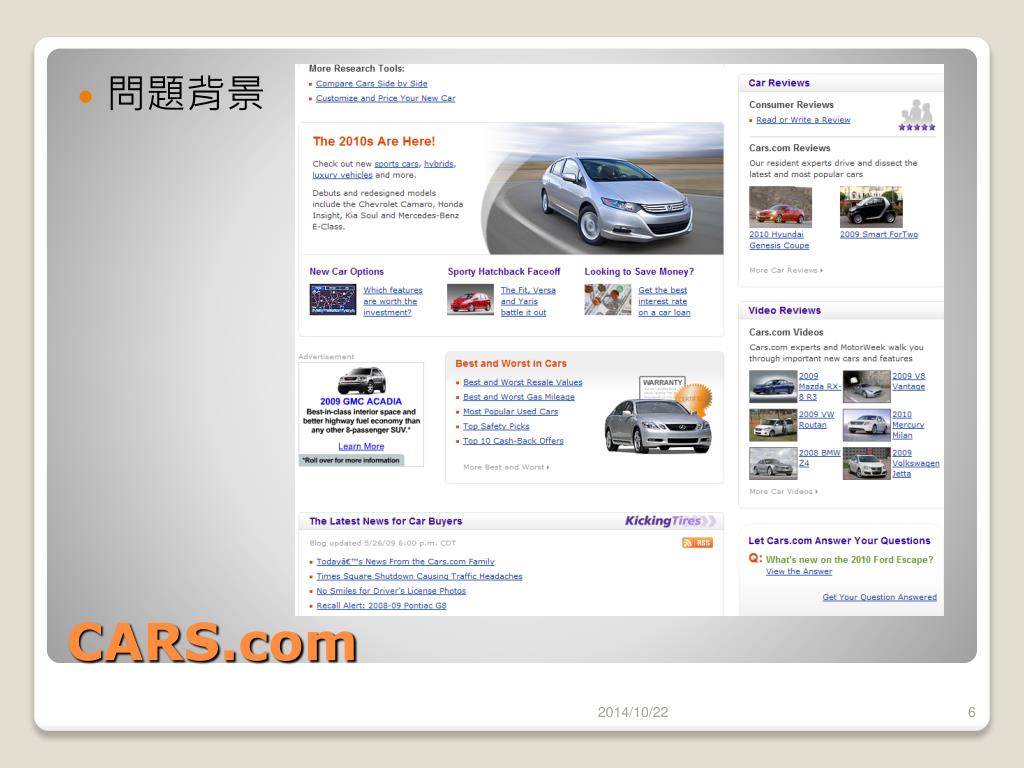Image resolution: width=1024 pixels, height=768 pixels.
Task: Open Recall Alert: 2008-09 Pontiac G8
Action: [381, 605]
